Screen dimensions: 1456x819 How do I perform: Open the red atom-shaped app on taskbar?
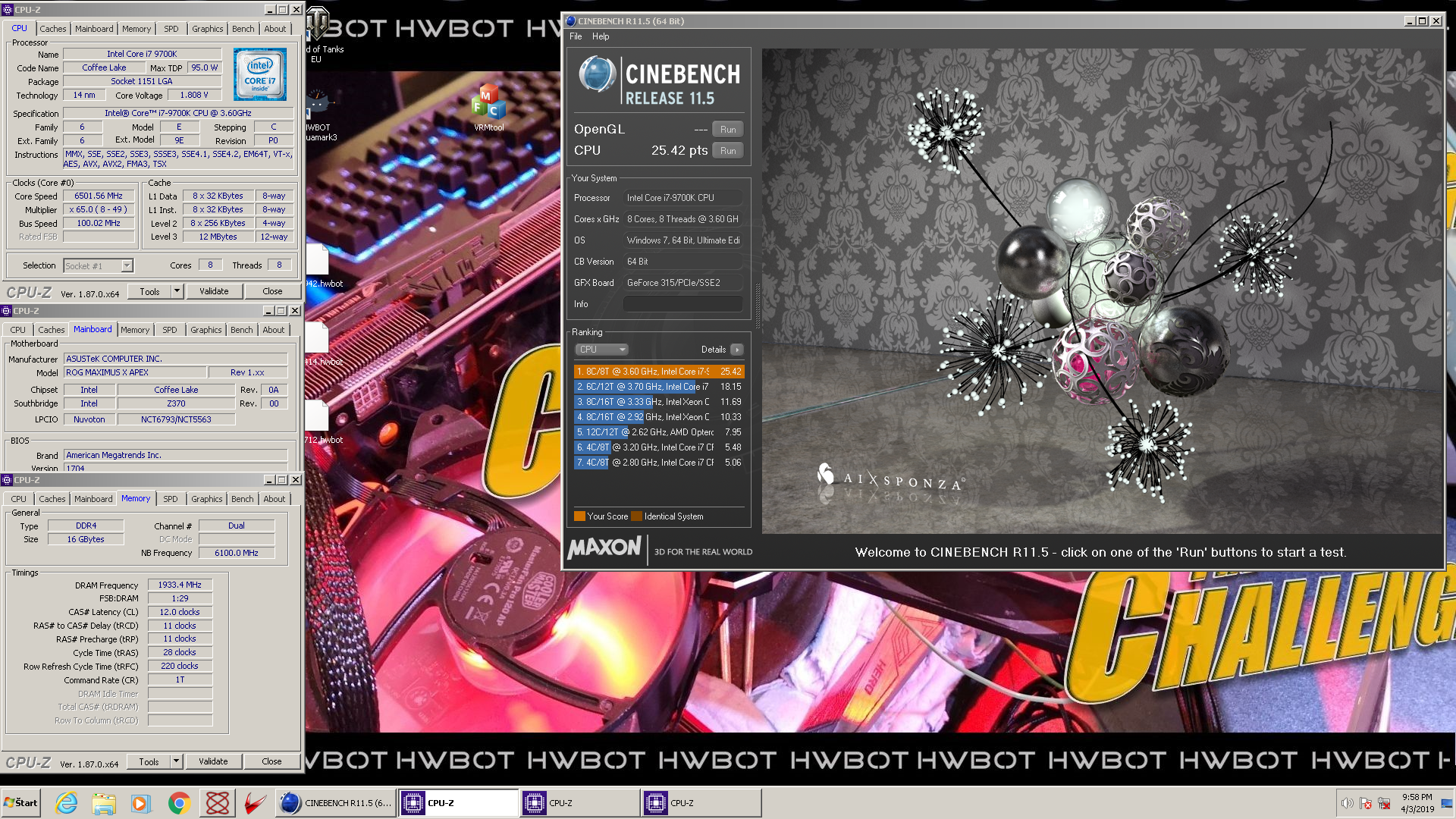(x=217, y=802)
